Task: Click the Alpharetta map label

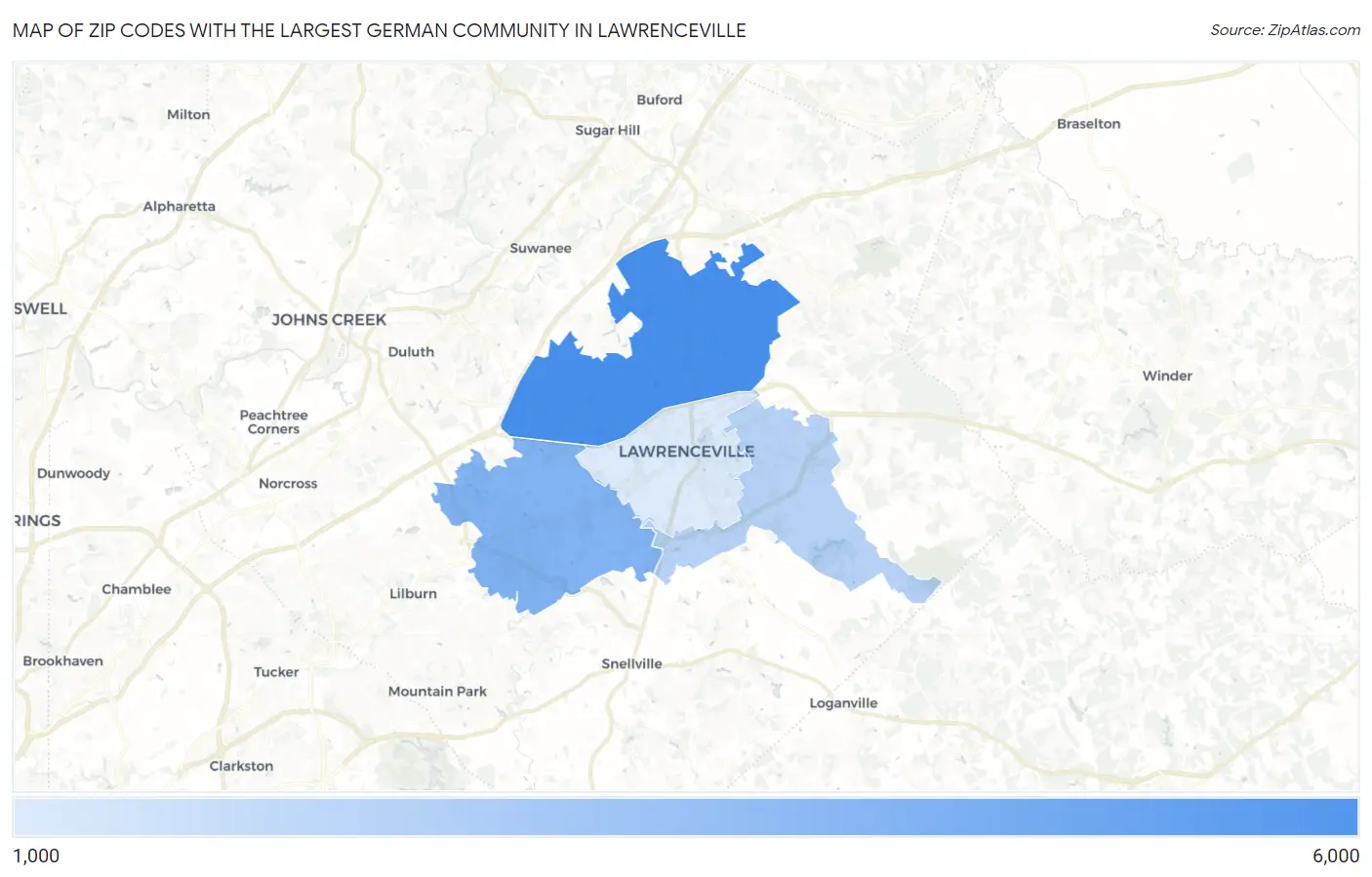Action: coord(179,206)
